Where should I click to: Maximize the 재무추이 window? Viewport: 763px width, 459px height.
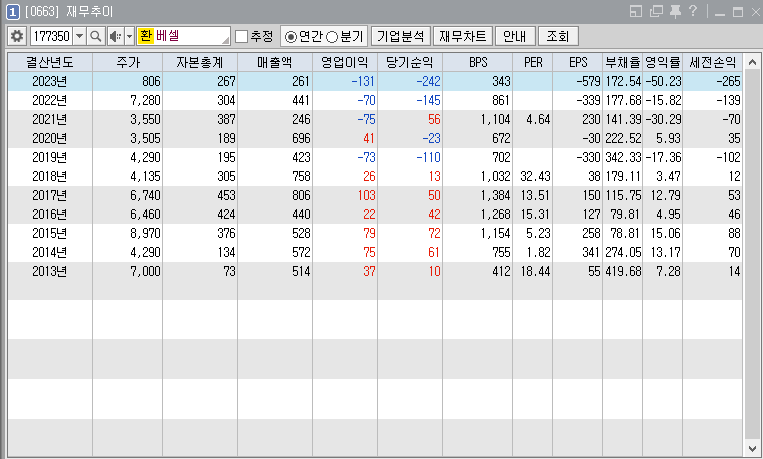pos(738,12)
